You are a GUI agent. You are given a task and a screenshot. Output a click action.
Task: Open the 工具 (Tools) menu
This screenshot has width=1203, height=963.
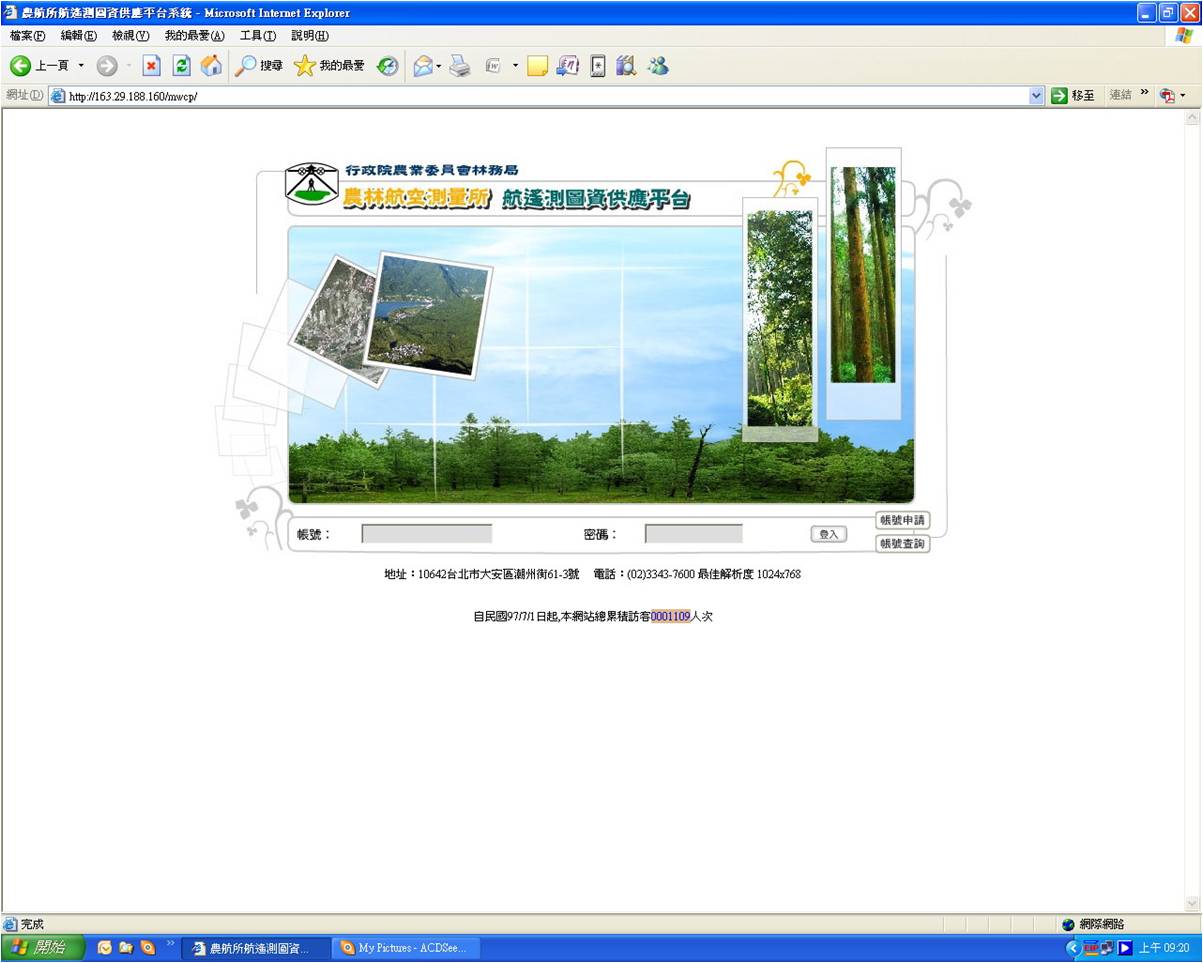coord(257,36)
